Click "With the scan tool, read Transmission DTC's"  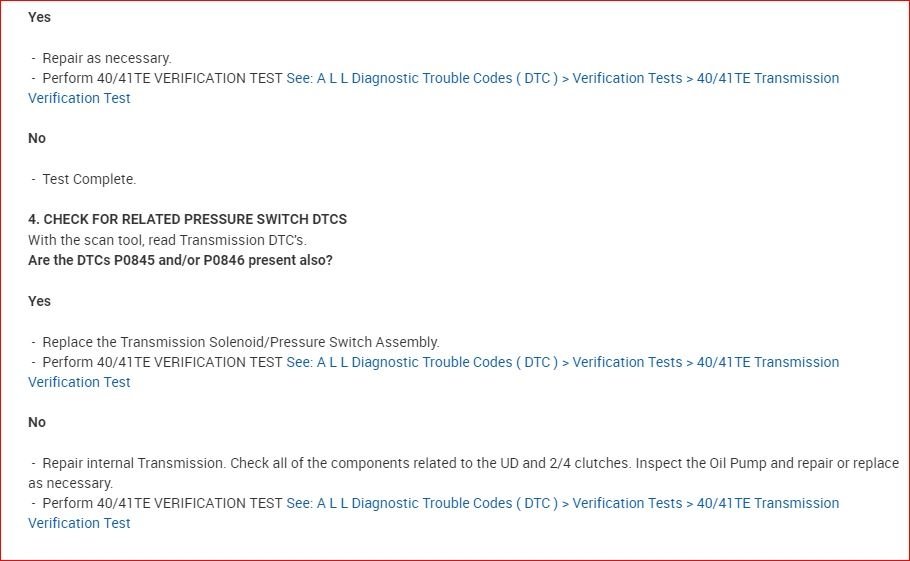point(168,240)
